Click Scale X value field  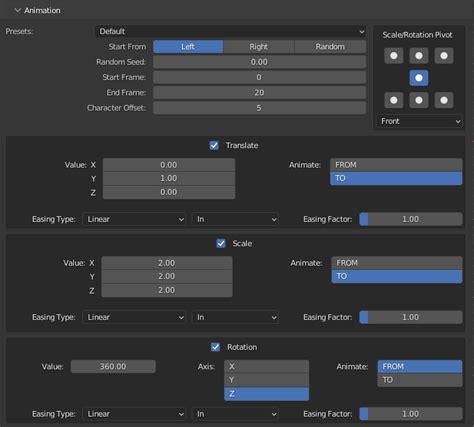[x=167, y=263]
